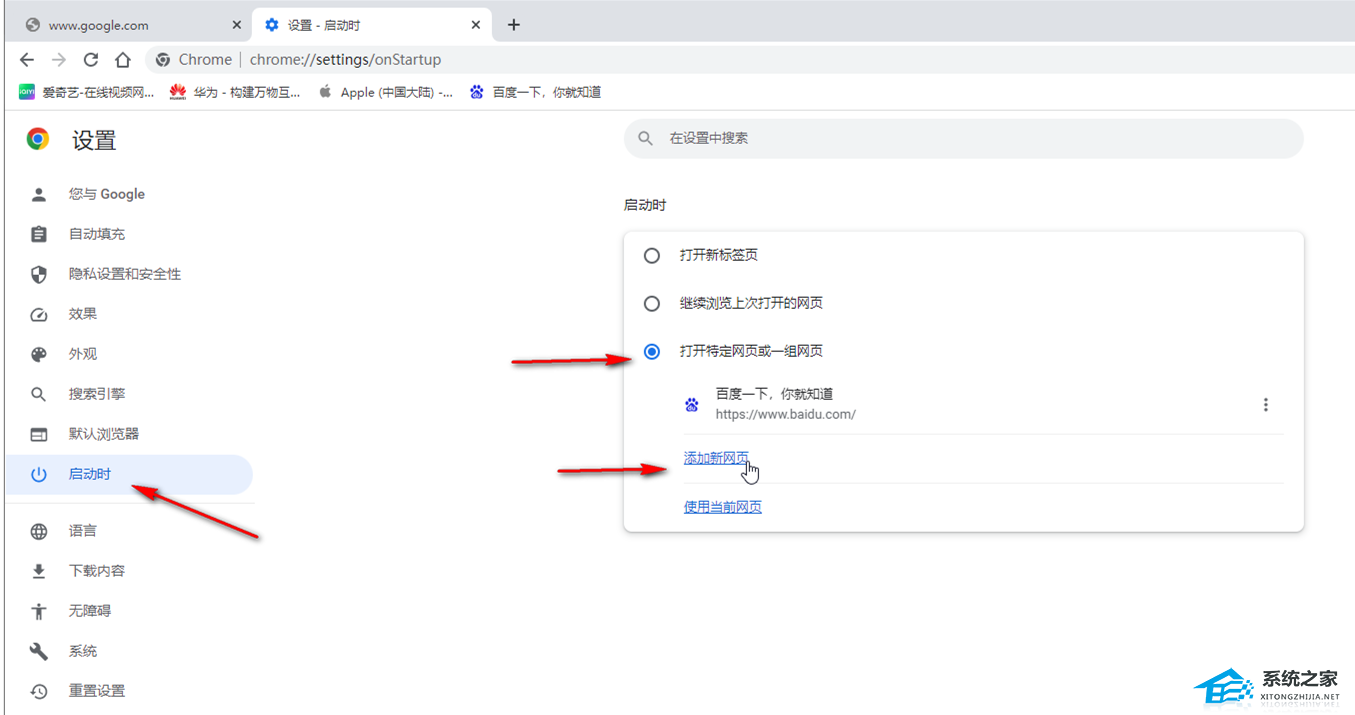
Task: Open 语言 settings section
Action: pos(83,531)
